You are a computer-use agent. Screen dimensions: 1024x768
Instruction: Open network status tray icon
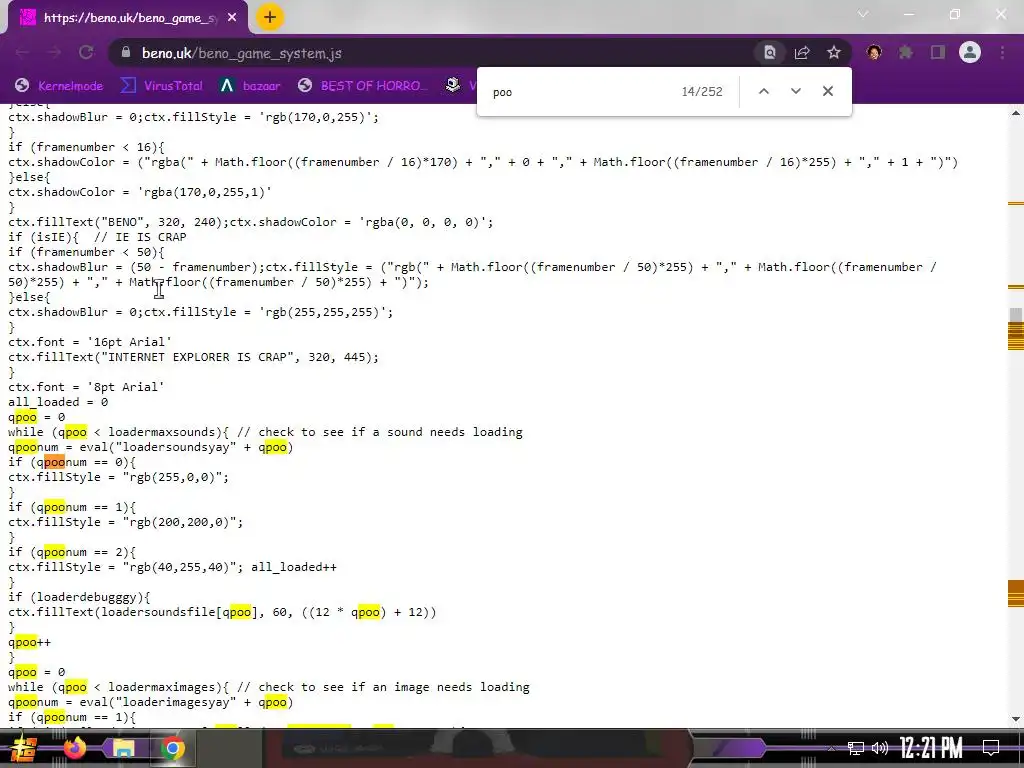click(x=855, y=748)
